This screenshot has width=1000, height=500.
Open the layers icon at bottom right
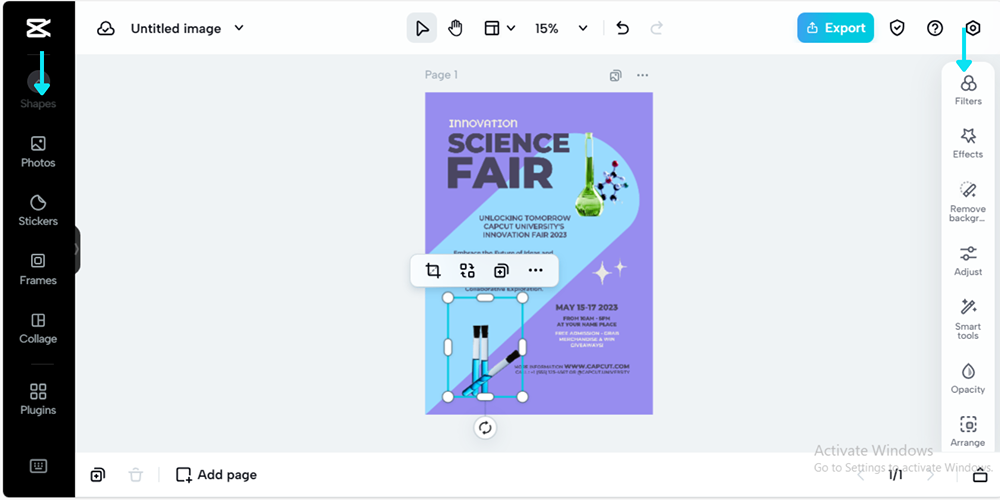(x=980, y=475)
